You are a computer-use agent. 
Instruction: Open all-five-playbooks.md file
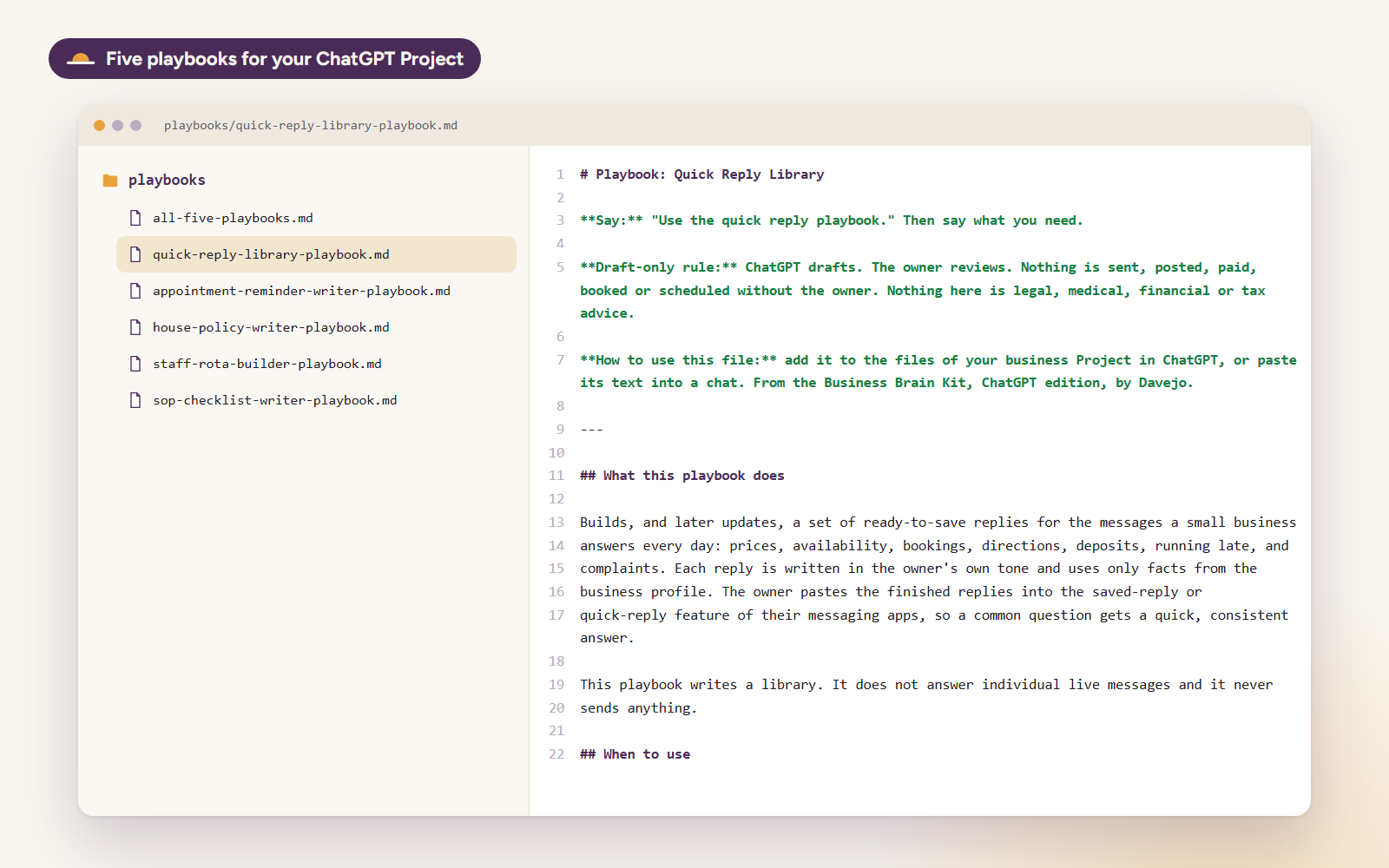pos(316,218)
